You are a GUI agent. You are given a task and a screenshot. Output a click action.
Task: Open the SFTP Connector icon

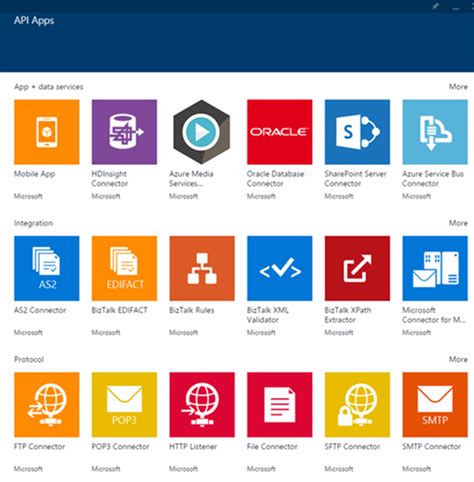click(x=357, y=405)
